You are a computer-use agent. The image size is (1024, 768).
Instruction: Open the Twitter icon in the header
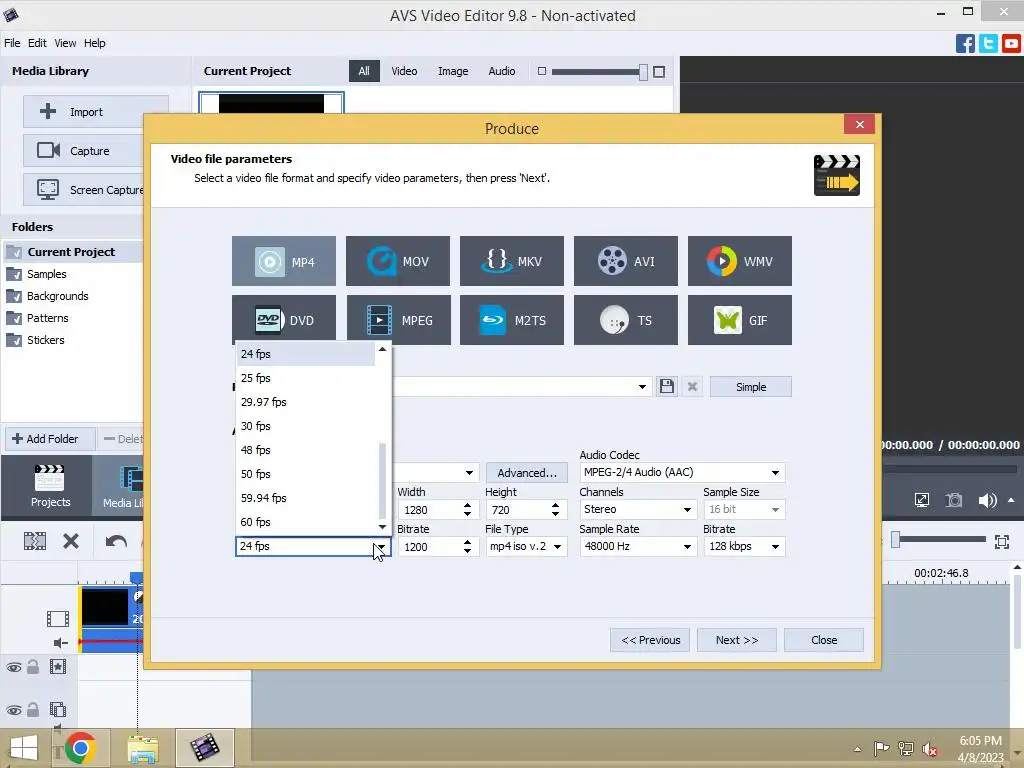[x=988, y=44]
